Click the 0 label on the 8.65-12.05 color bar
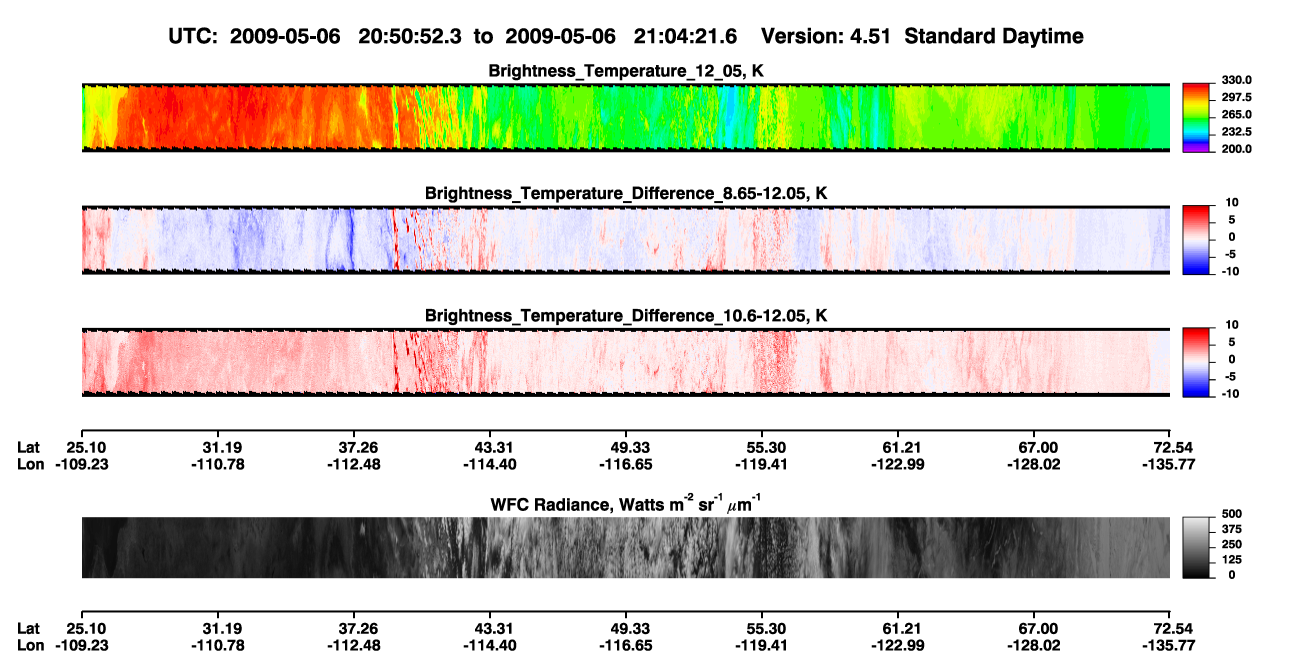This screenshot has height=667, width=1300. pos(1230,237)
